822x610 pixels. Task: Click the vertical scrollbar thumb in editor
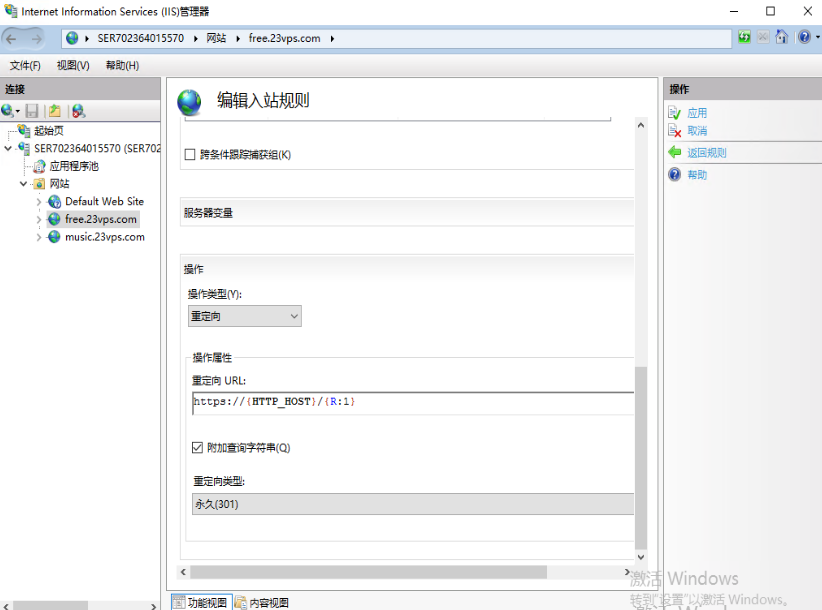(641, 457)
